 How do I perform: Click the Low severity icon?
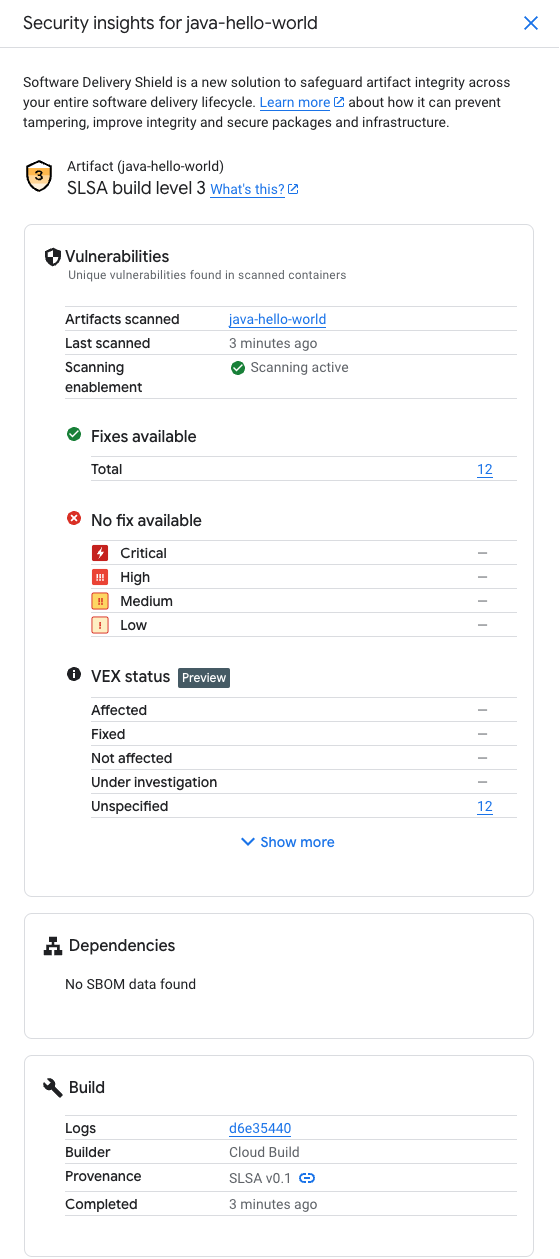(100, 625)
